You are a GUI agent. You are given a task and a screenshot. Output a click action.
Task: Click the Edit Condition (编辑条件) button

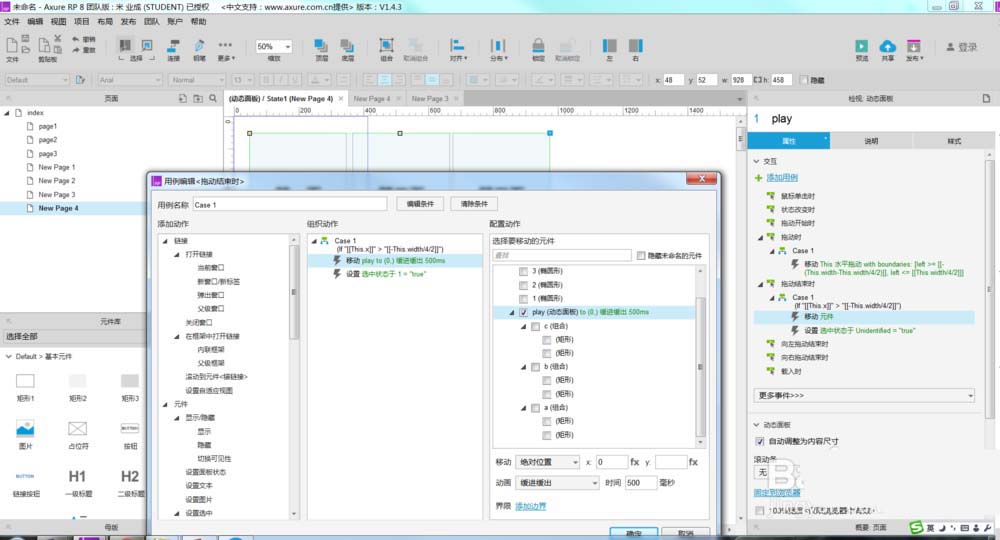coord(420,204)
